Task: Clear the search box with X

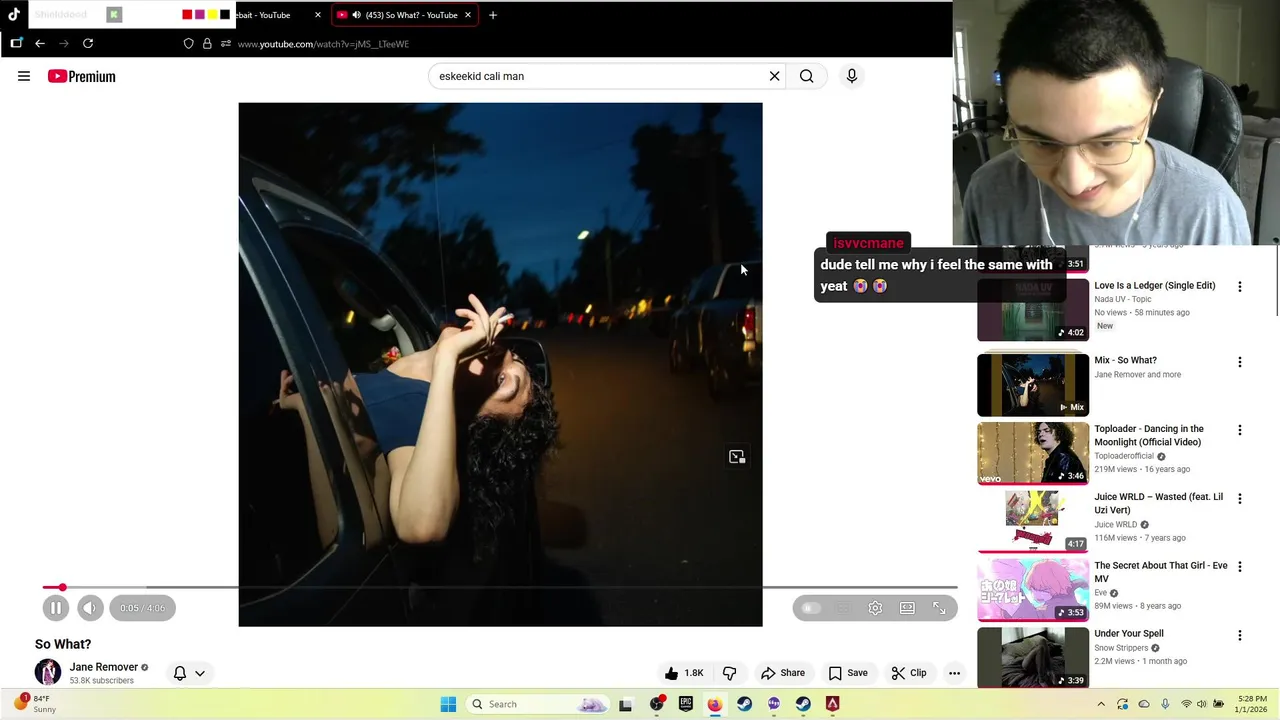Action: tap(774, 76)
